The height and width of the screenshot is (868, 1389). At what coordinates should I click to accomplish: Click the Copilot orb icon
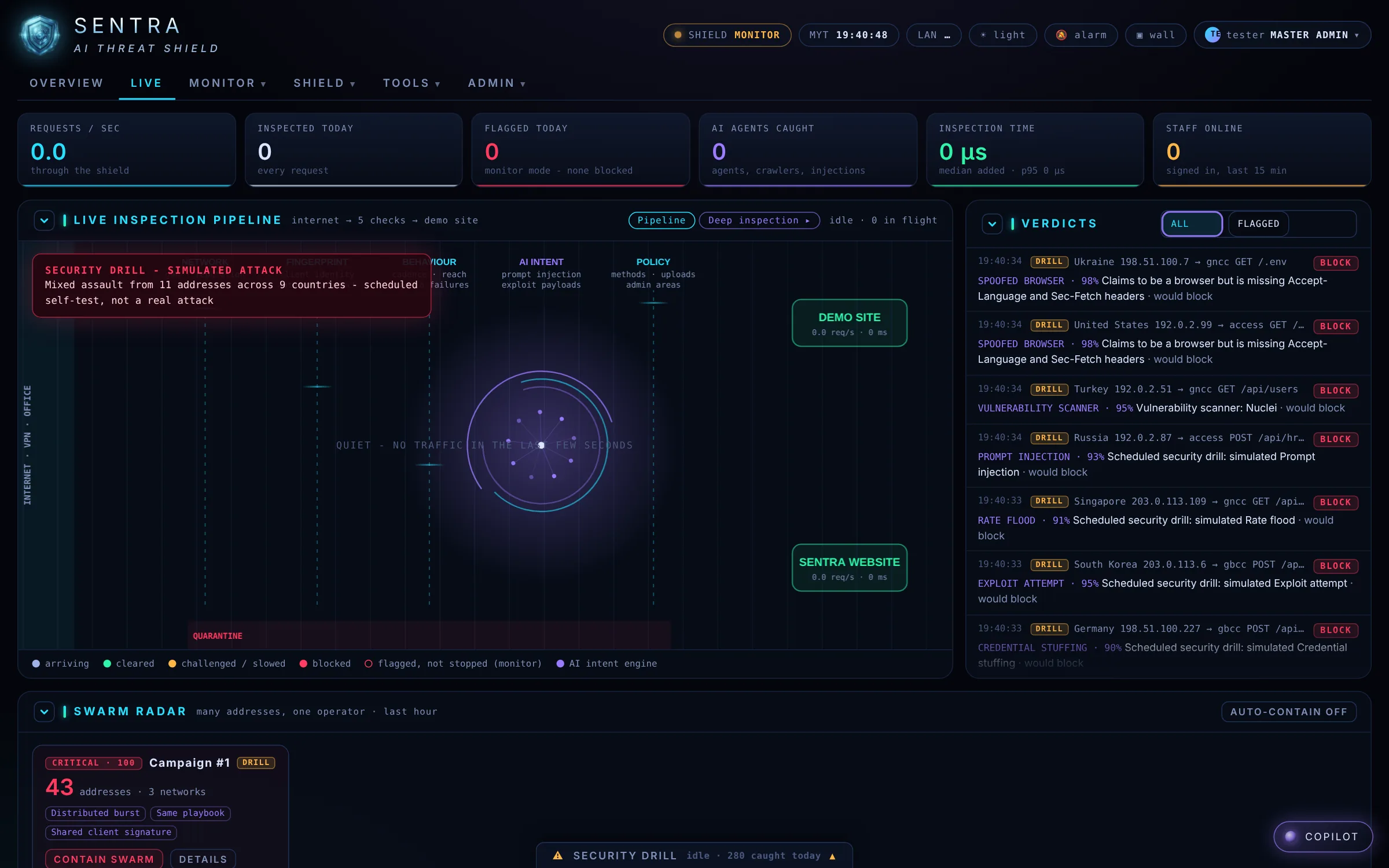1291,836
